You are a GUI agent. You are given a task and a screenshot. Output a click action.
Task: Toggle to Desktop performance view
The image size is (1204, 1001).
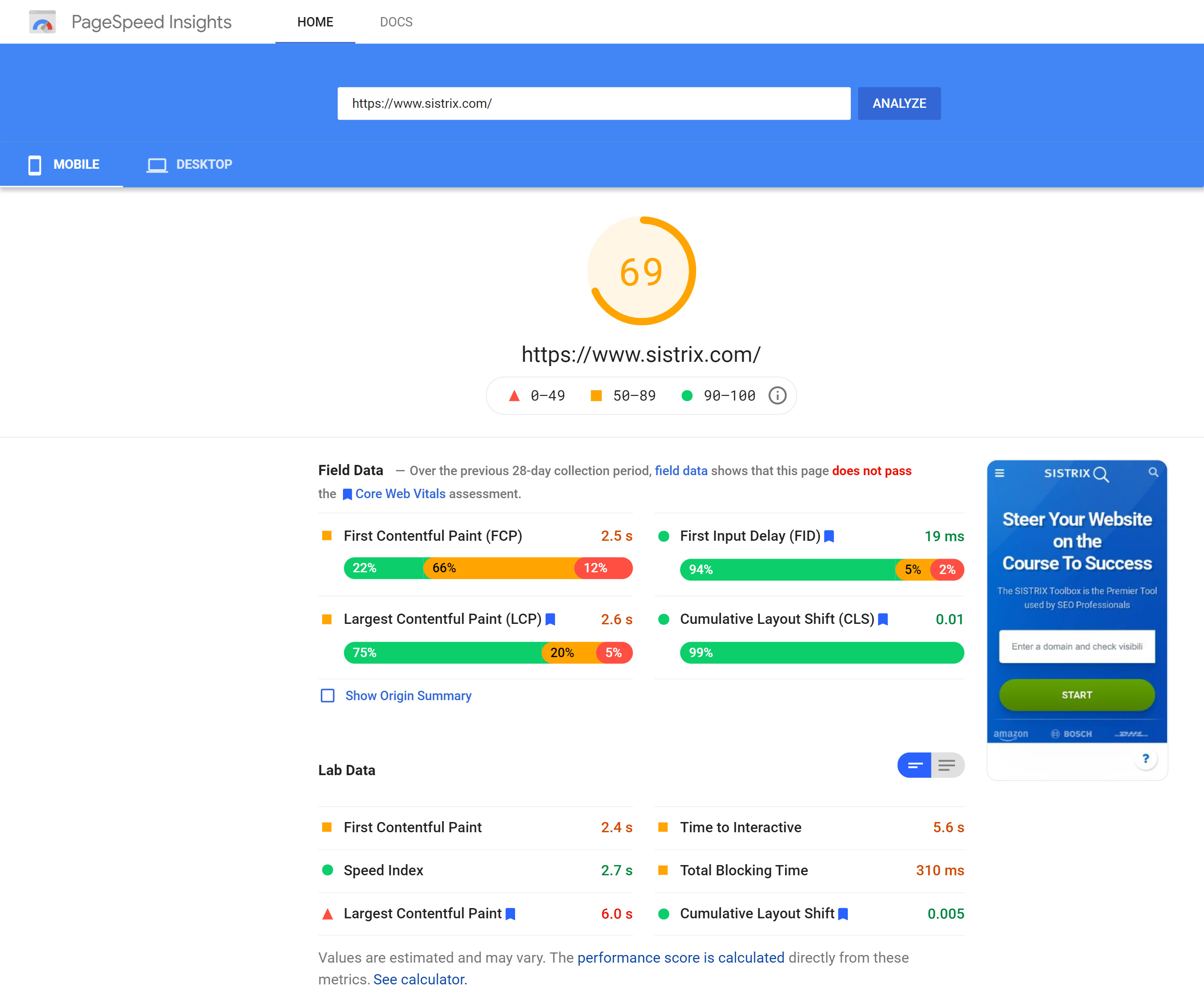(x=190, y=164)
